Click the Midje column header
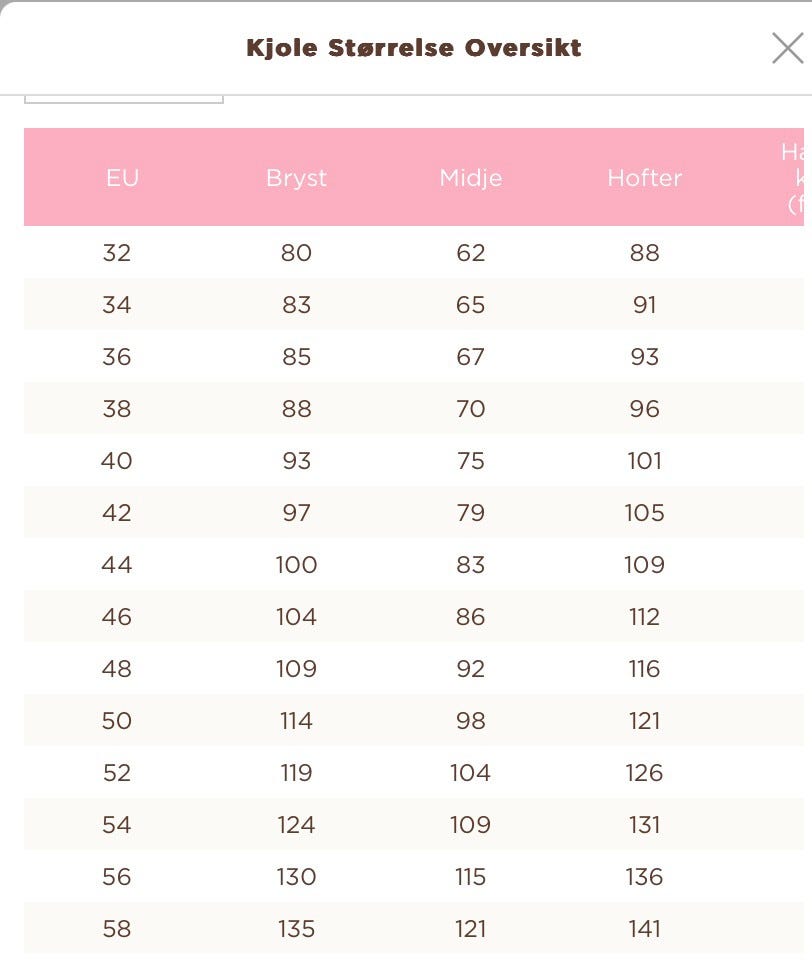This screenshot has width=812, height=980. coord(471,178)
